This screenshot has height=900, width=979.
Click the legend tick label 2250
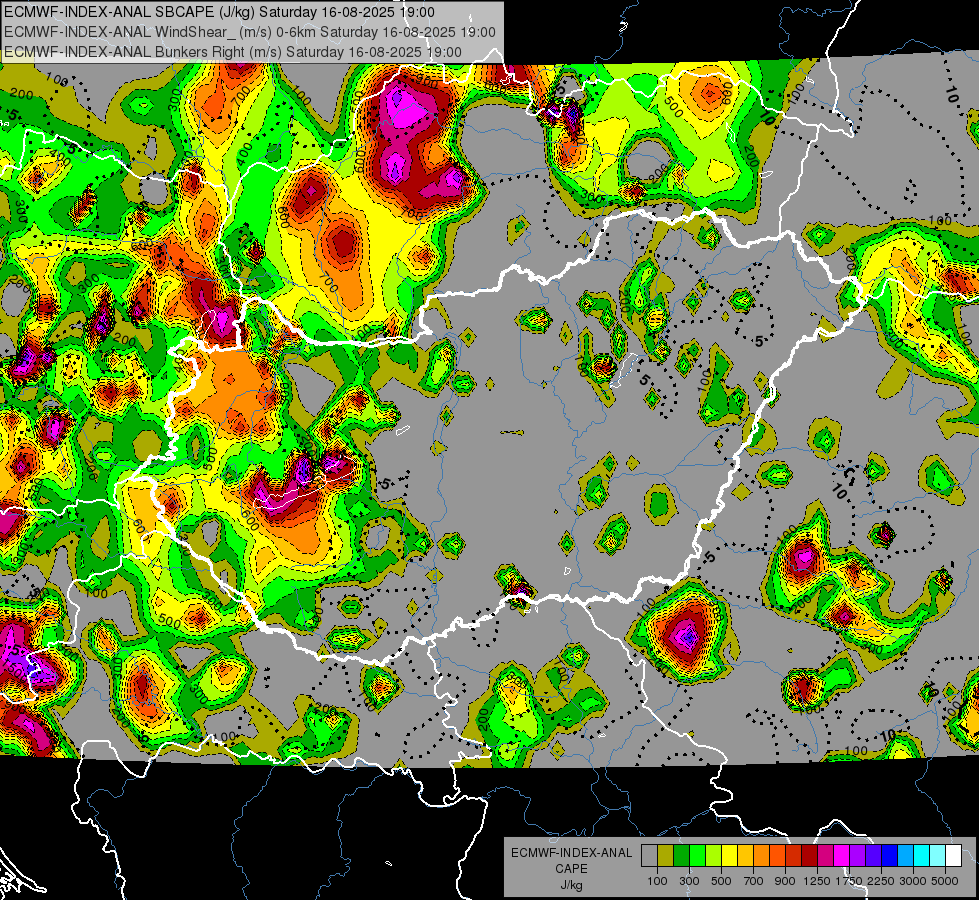pyautogui.click(x=882, y=881)
